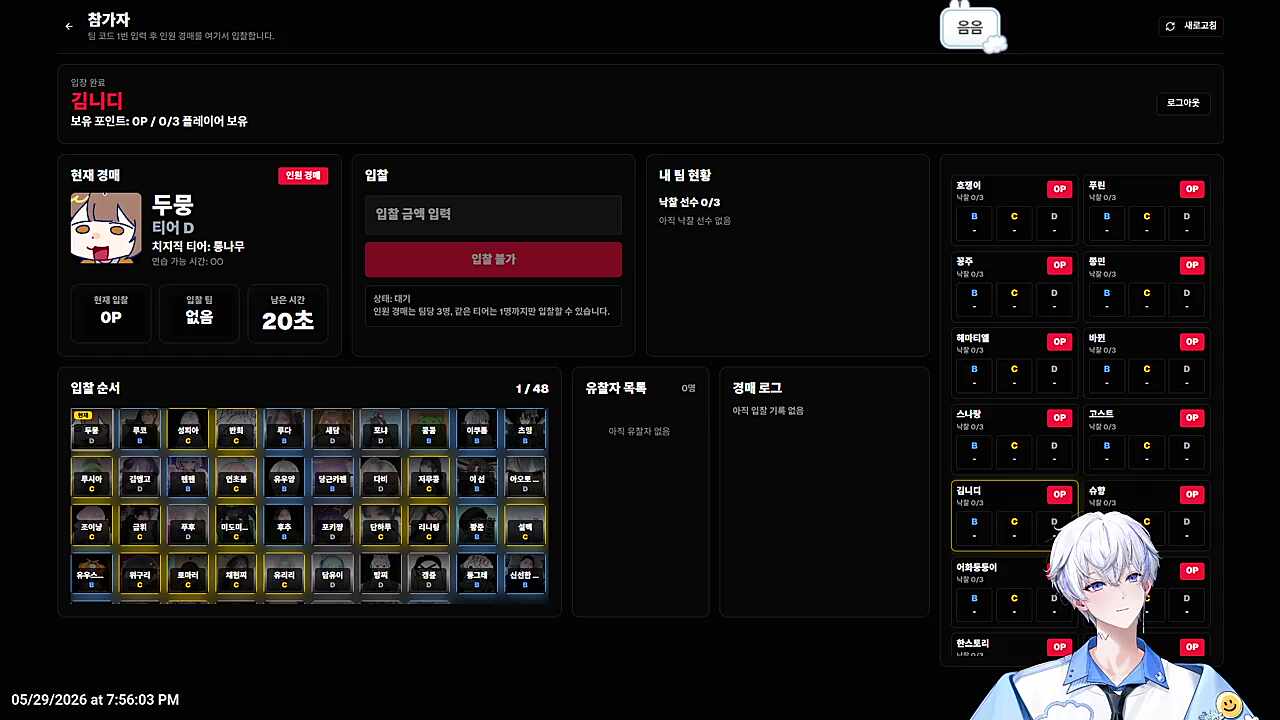Click the D tier slot under 바뀐
The height and width of the screenshot is (720, 1280).
[x=1187, y=375]
